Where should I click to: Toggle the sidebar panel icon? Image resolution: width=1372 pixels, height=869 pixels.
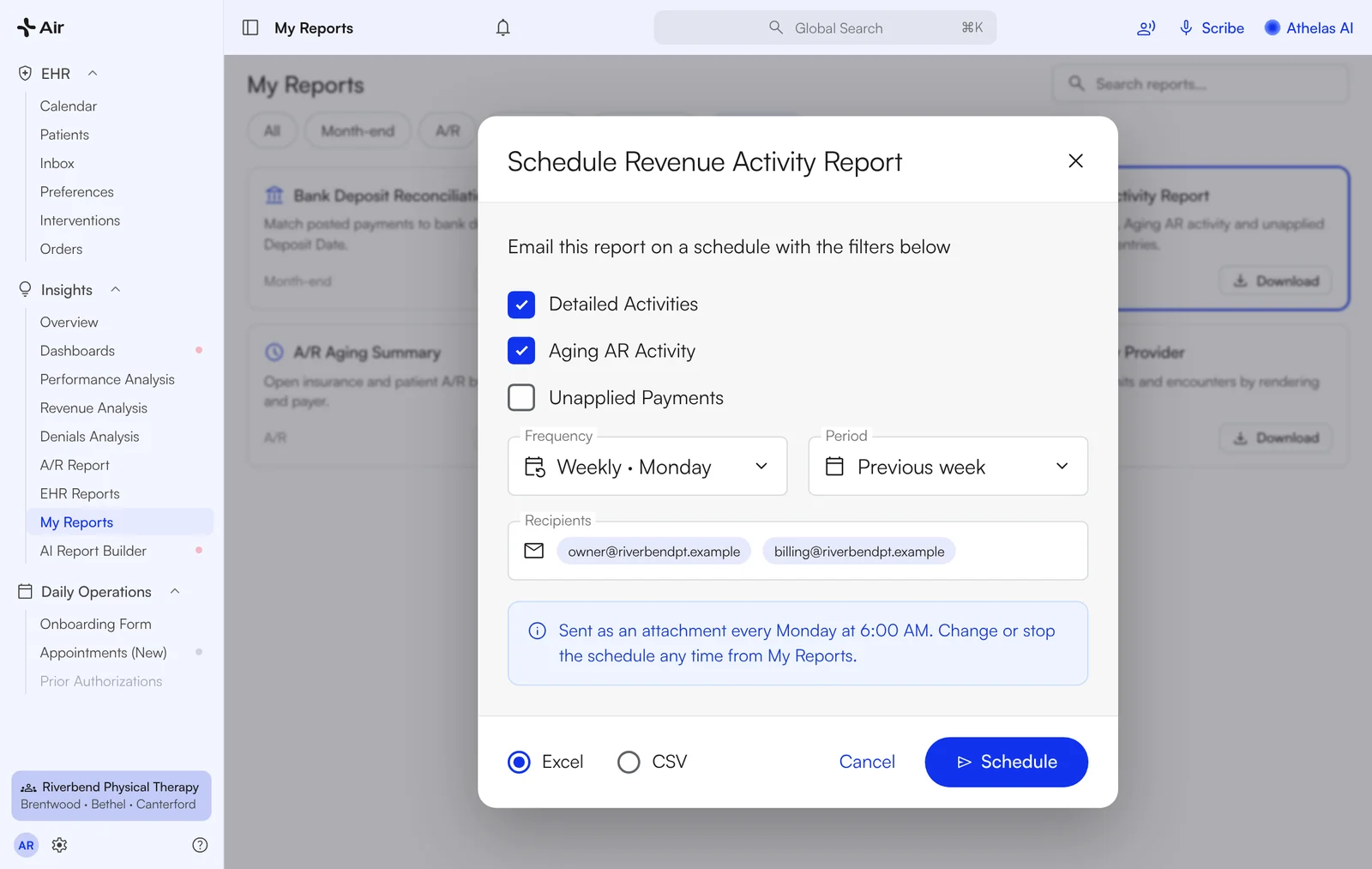tap(250, 27)
